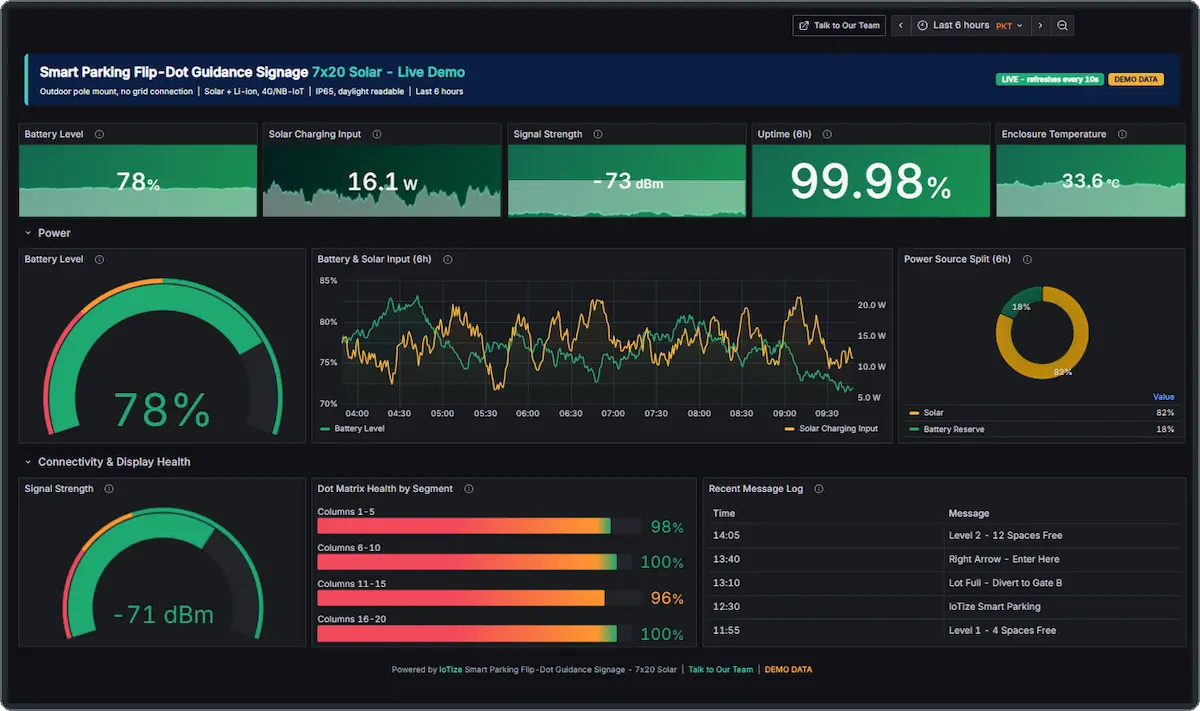Click the LIVE refreshes every 10s badge

point(1049,79)
